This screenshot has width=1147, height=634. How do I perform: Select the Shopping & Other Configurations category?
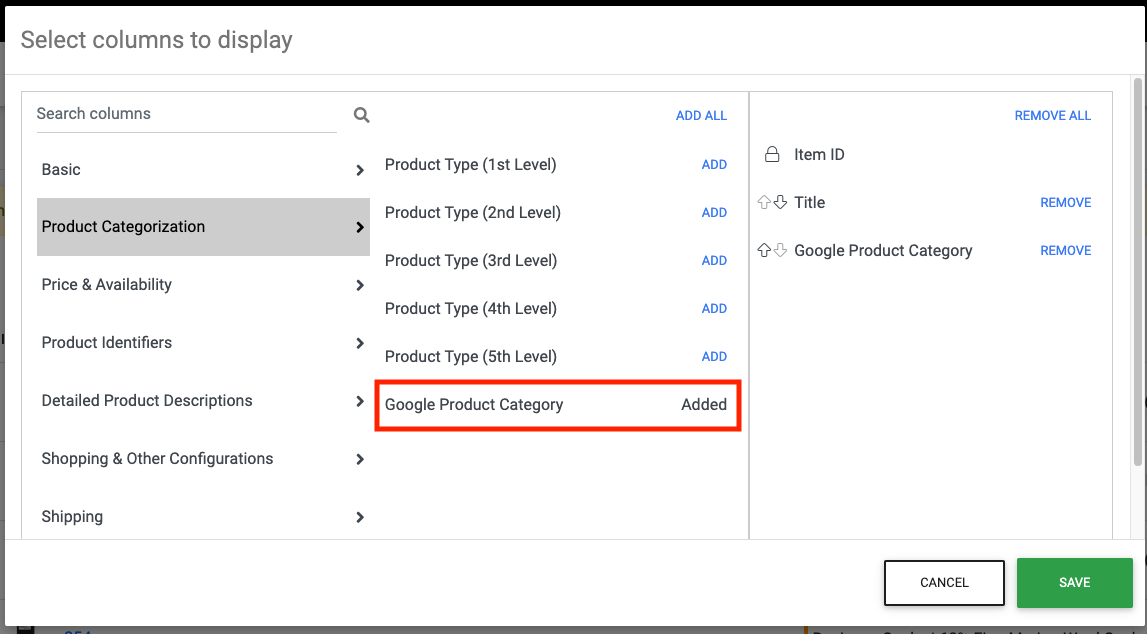tap(157, 459)
